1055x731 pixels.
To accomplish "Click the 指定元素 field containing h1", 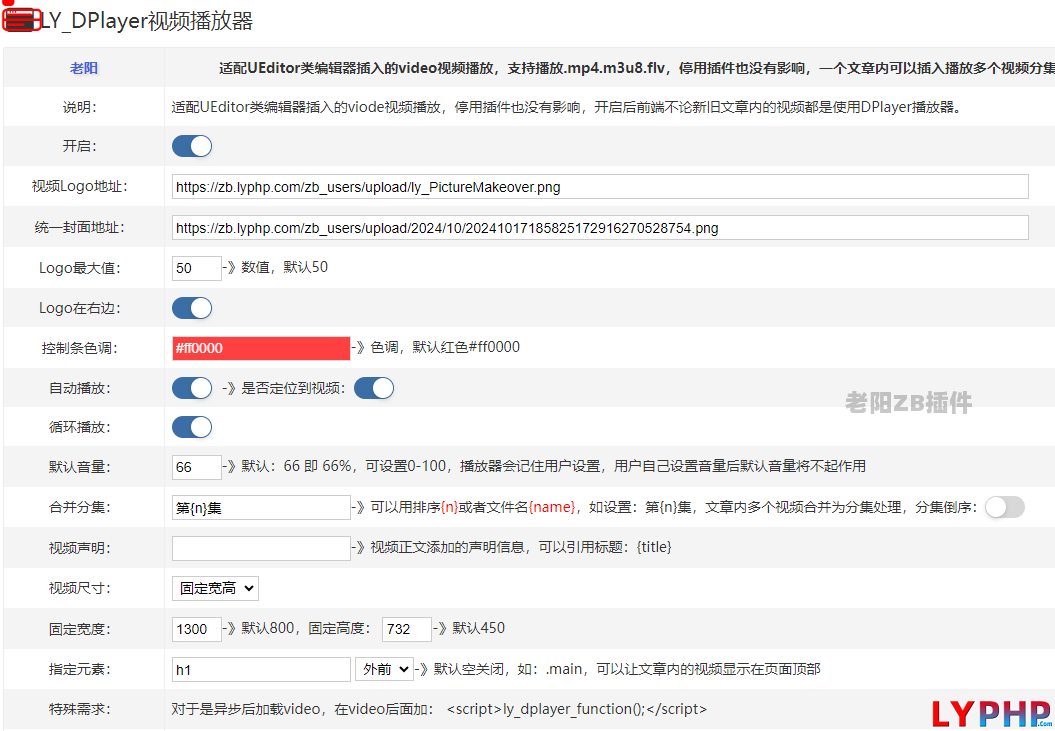I will point(261,669).
